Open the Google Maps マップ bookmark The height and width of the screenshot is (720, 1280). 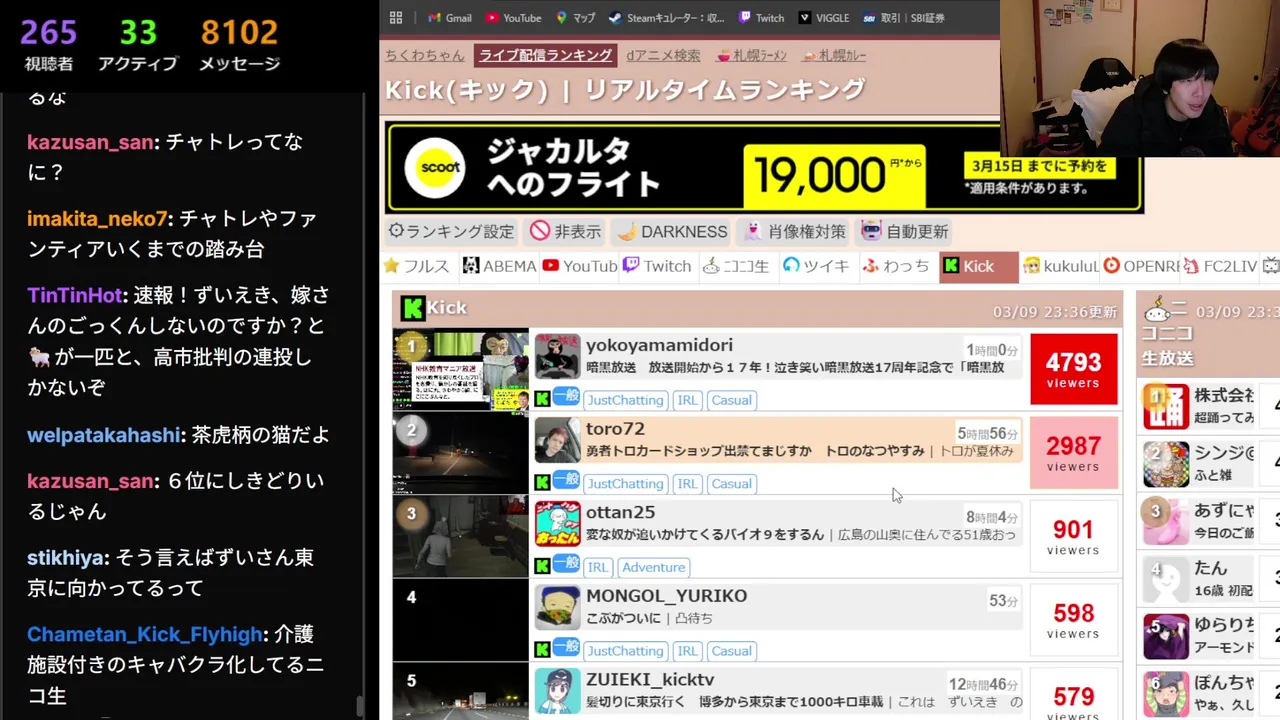[x=575, y=18]
